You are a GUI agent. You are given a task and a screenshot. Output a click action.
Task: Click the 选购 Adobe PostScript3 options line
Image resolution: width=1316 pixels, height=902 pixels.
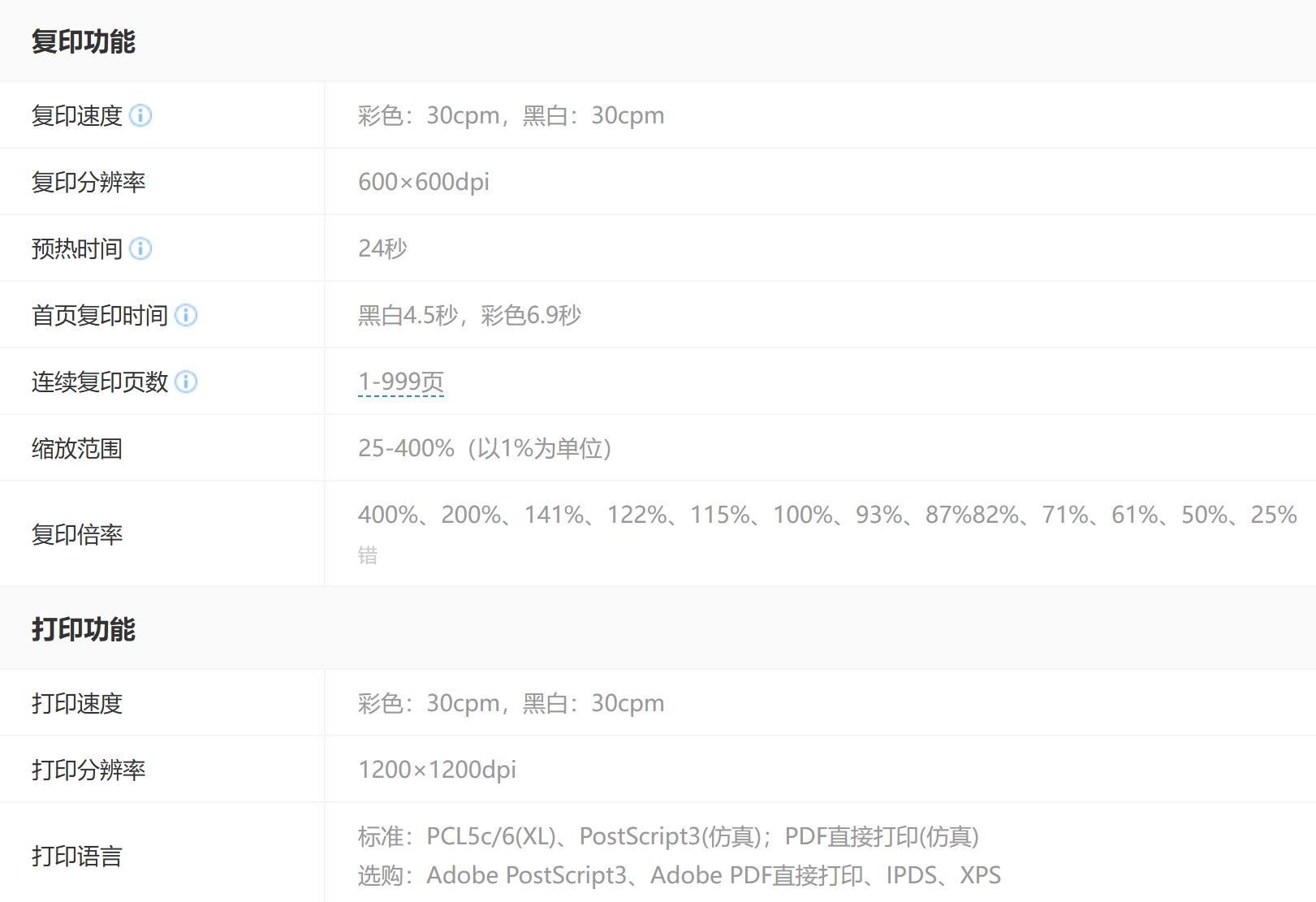coord(679,875)
